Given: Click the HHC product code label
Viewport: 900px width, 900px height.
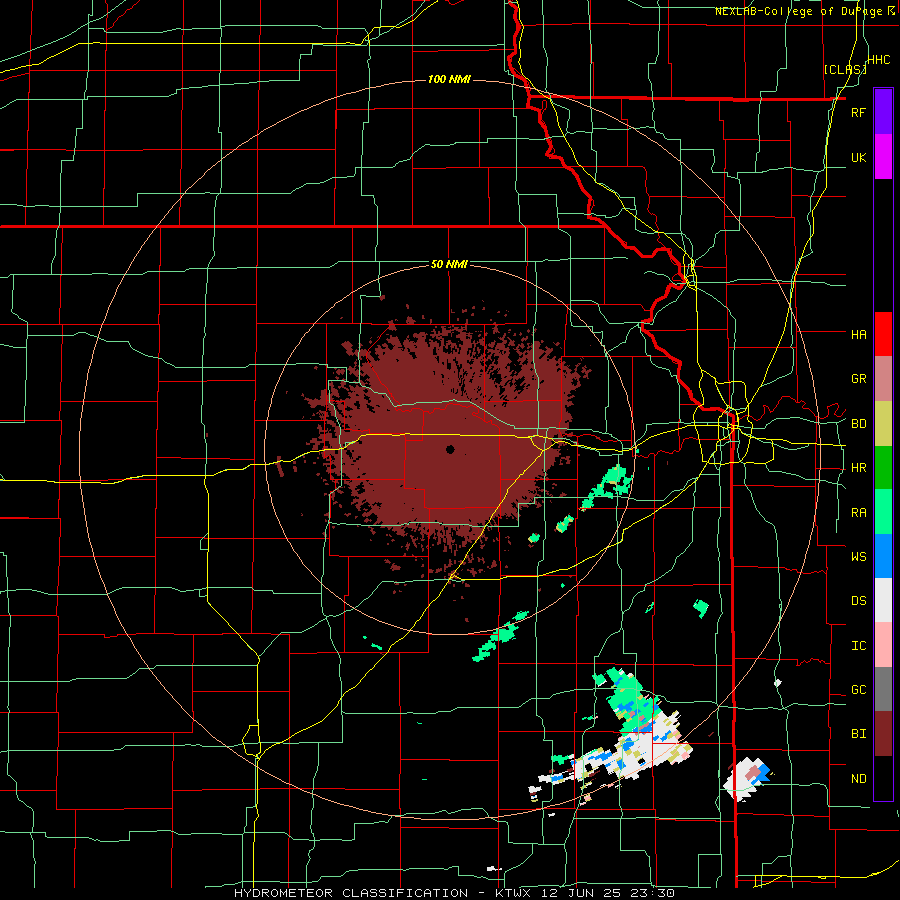Looking at the screenshot, I should 878,60.
